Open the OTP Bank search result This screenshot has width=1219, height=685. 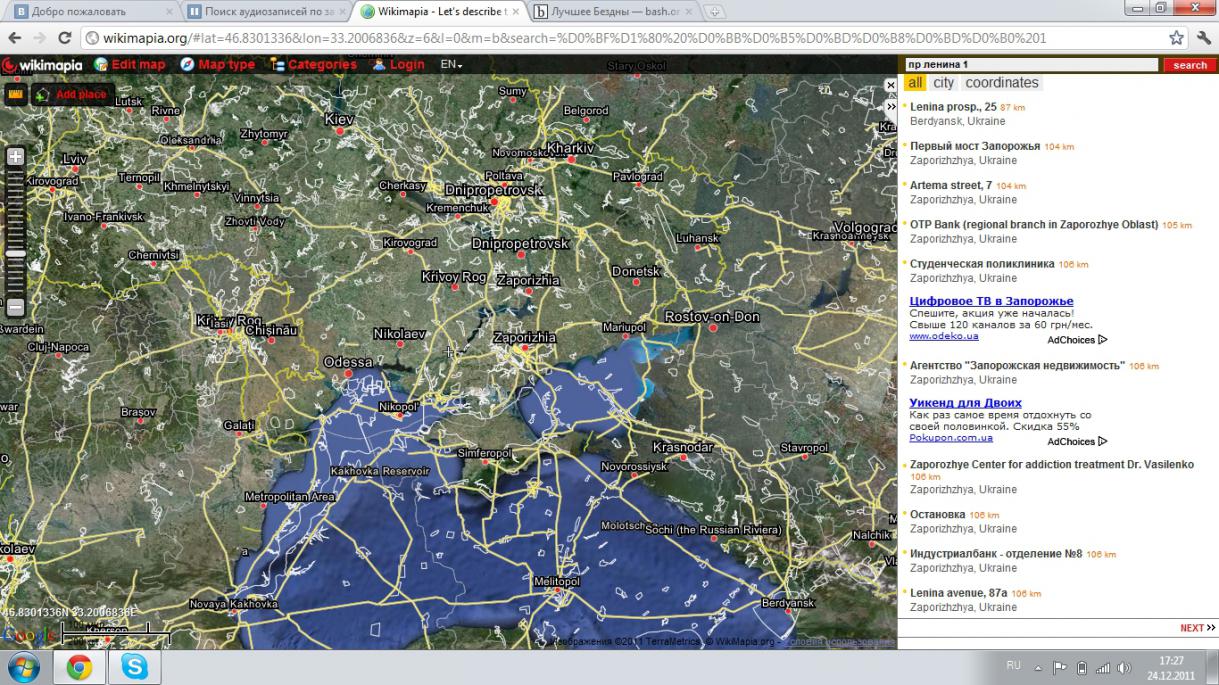(1033, 225)
